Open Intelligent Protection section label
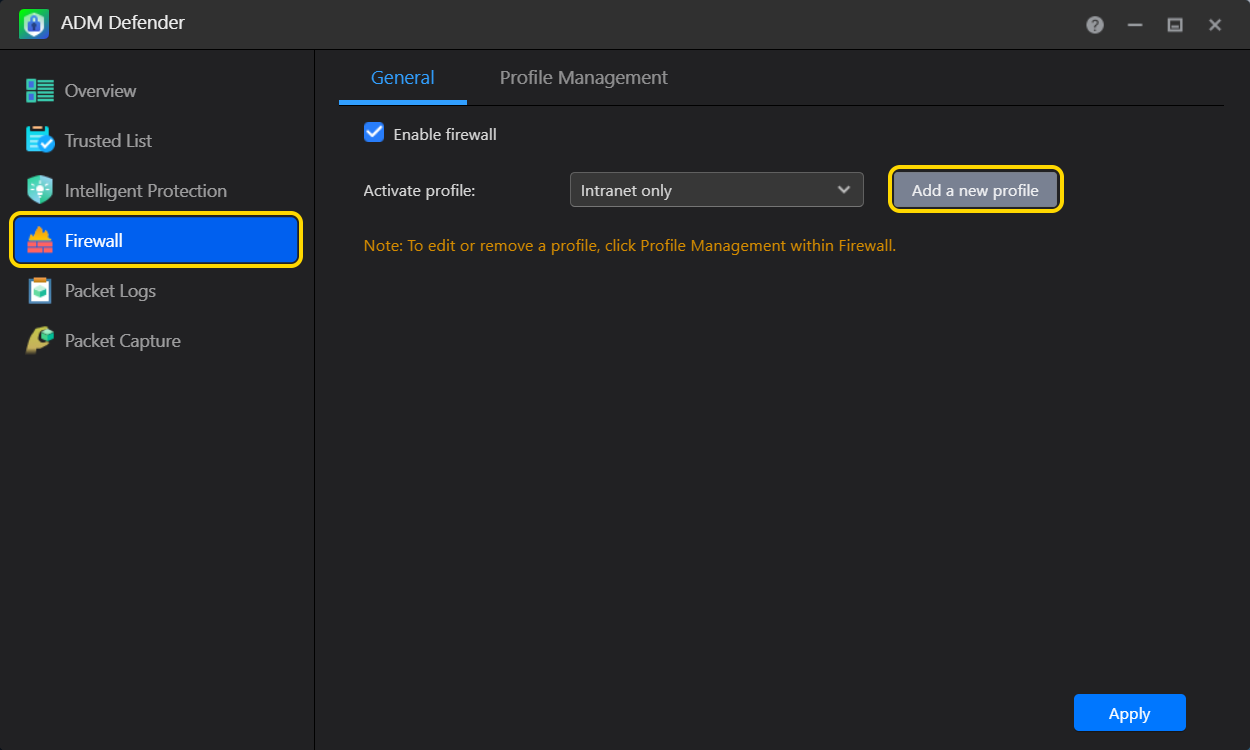 pos(146,191)
